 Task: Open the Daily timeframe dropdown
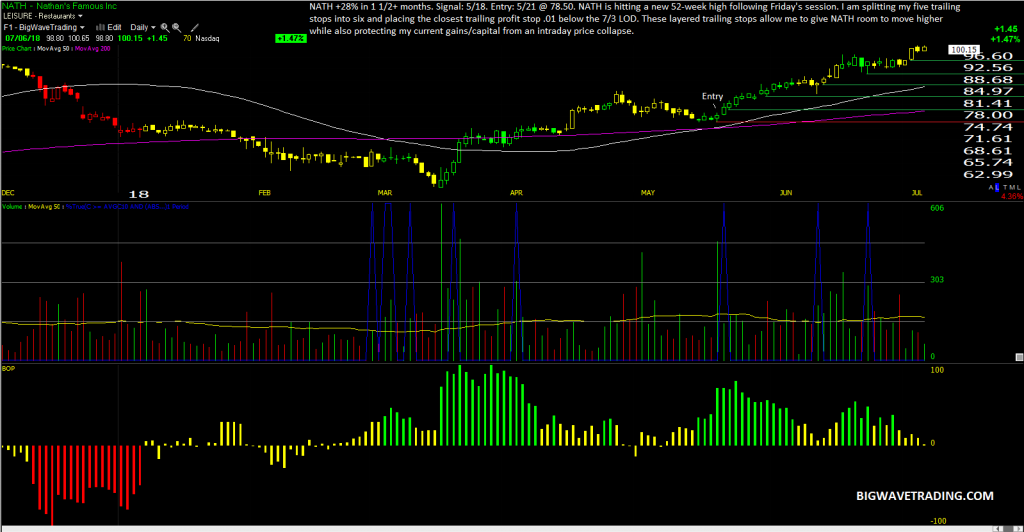coord(143,27)
